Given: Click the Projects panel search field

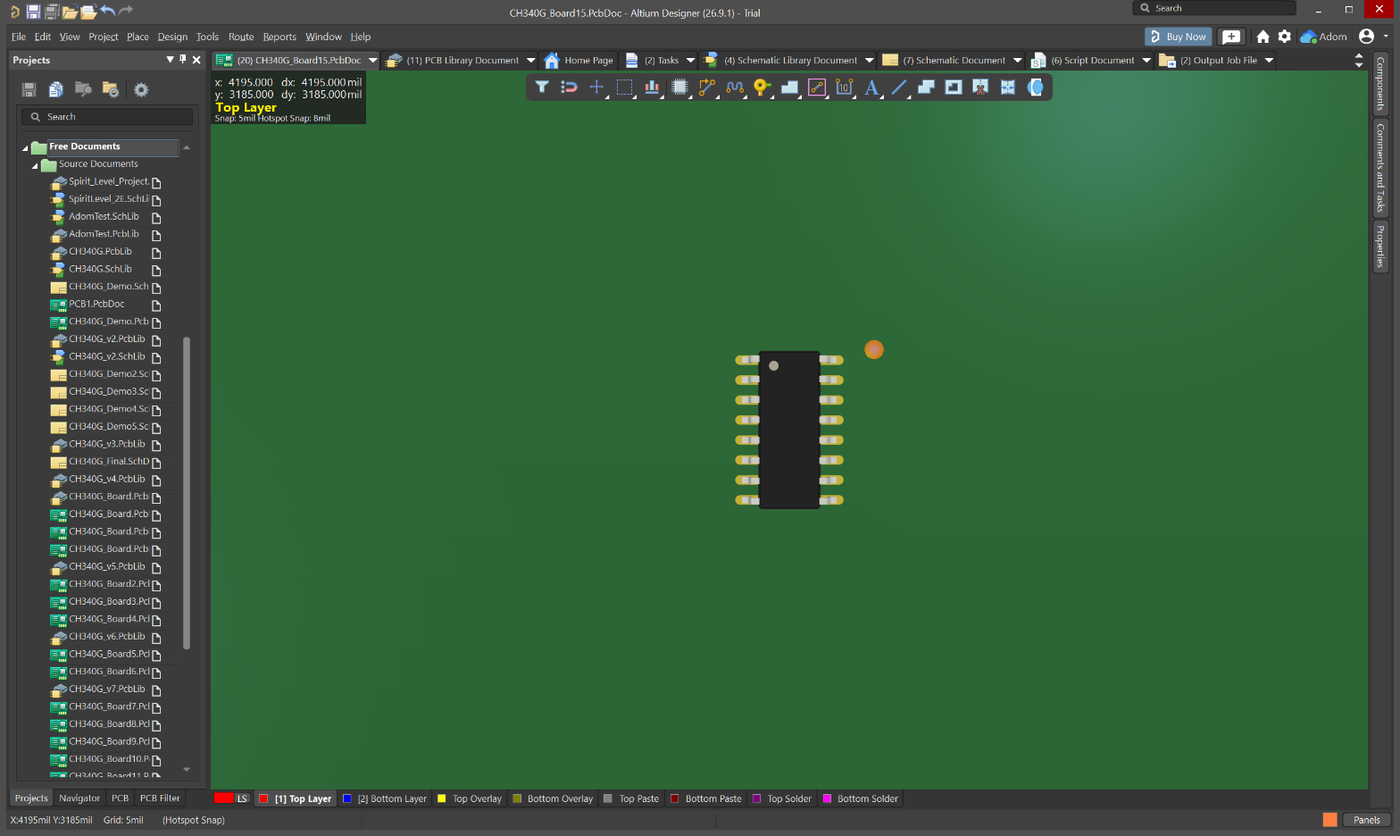Looking at the screenshot, I should tap(107, 117).
